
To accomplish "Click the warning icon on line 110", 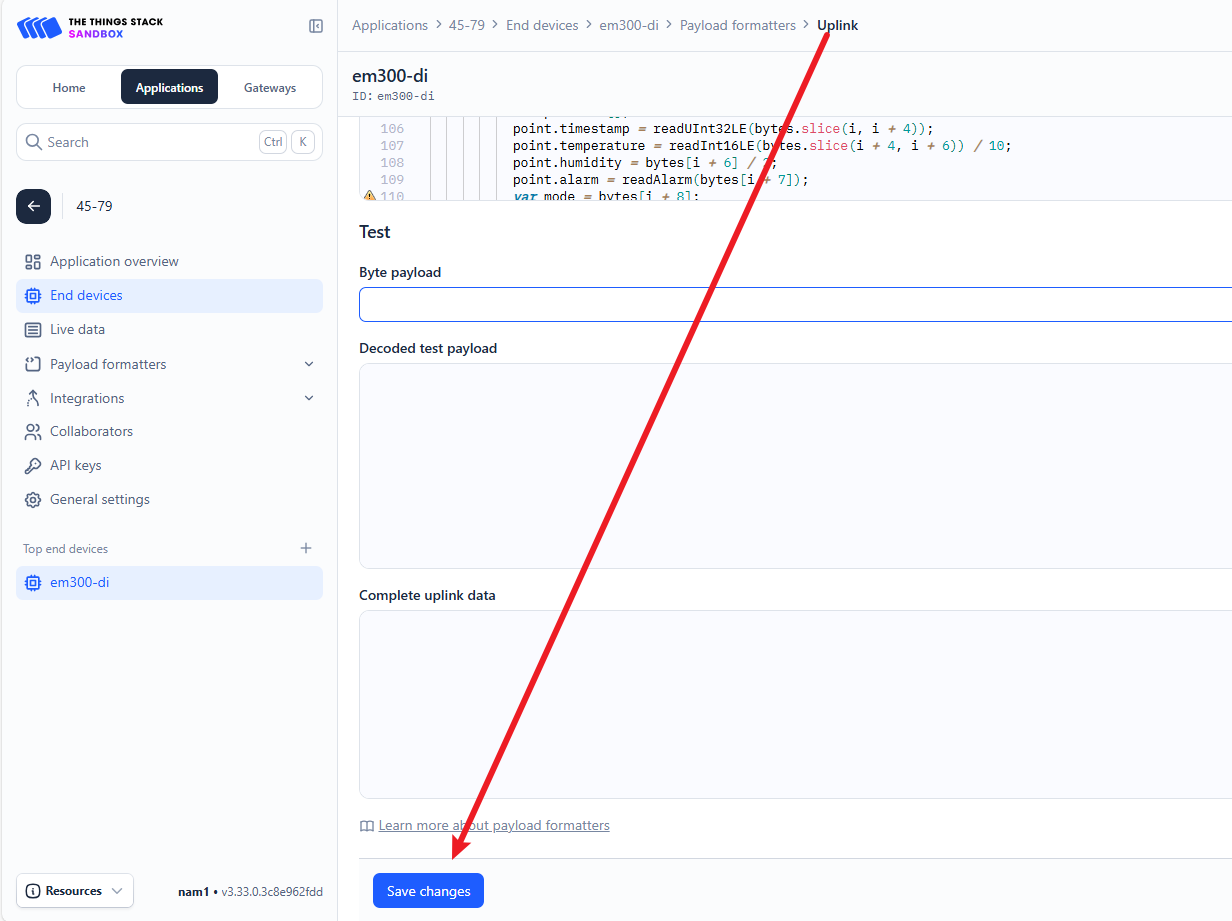I will click(369, 196).
